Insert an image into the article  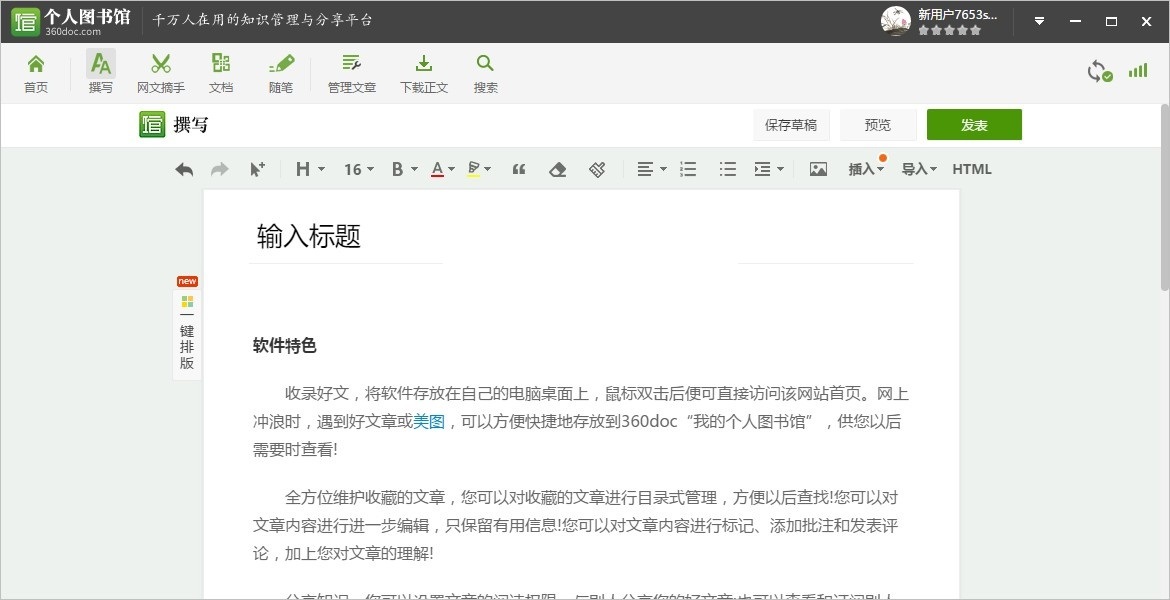(818, 168)
